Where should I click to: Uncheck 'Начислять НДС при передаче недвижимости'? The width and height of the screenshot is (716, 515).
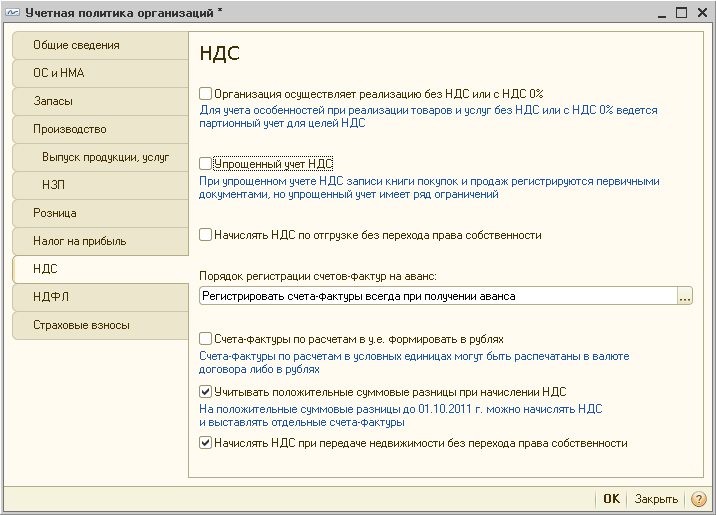pyautogui.click(x=206, y=443)
